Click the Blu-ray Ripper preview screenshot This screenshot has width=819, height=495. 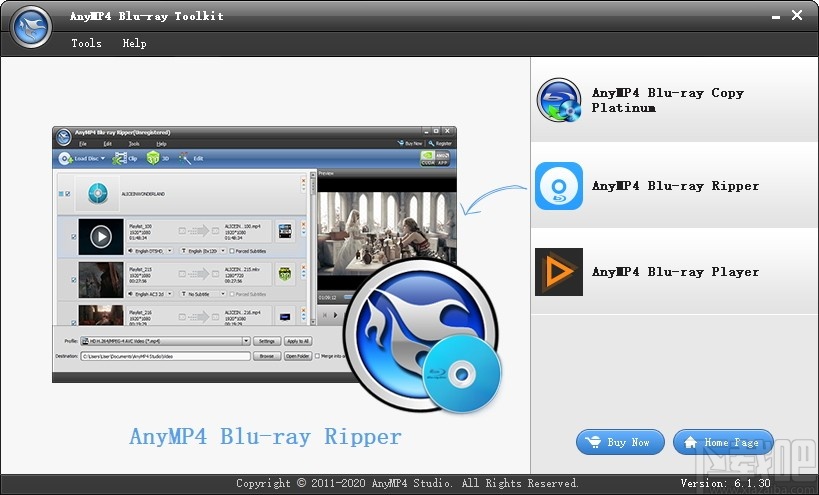[254, 254]
